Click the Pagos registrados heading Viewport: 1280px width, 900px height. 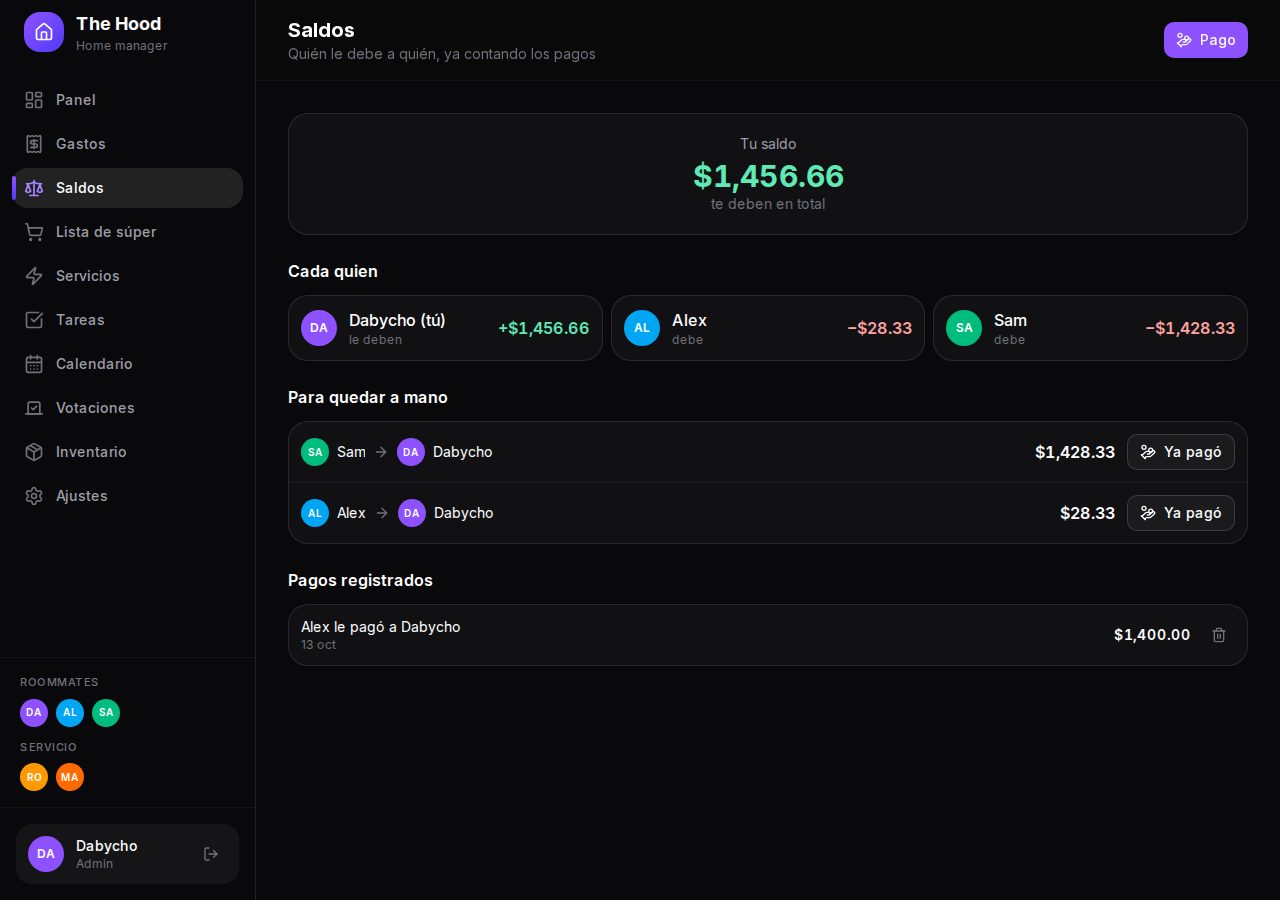coord(360,580)
